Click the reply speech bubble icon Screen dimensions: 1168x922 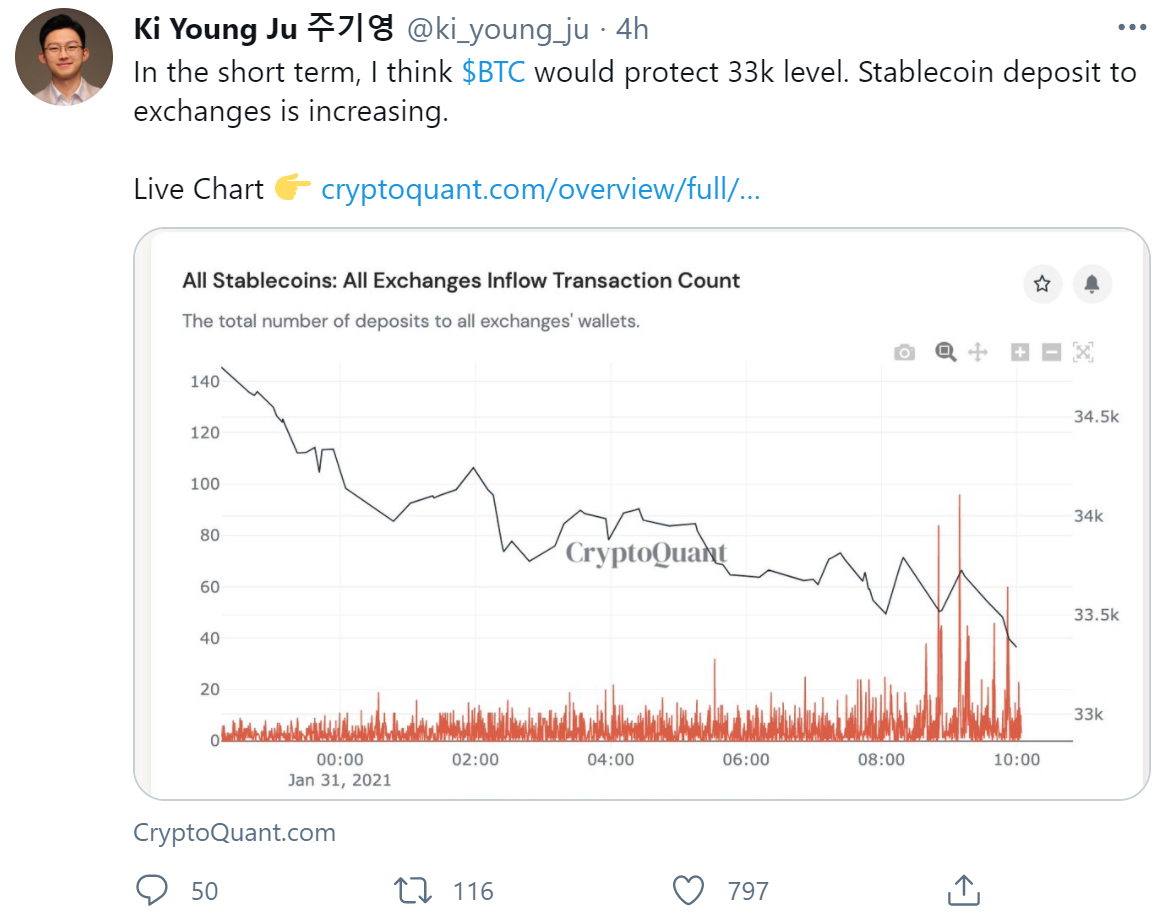pos(152,890)
